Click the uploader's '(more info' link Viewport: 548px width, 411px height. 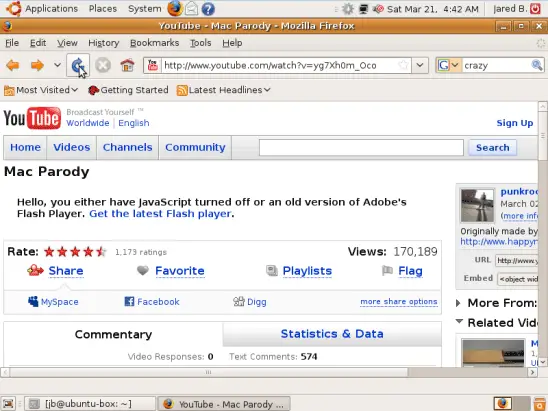coord(519,216)
